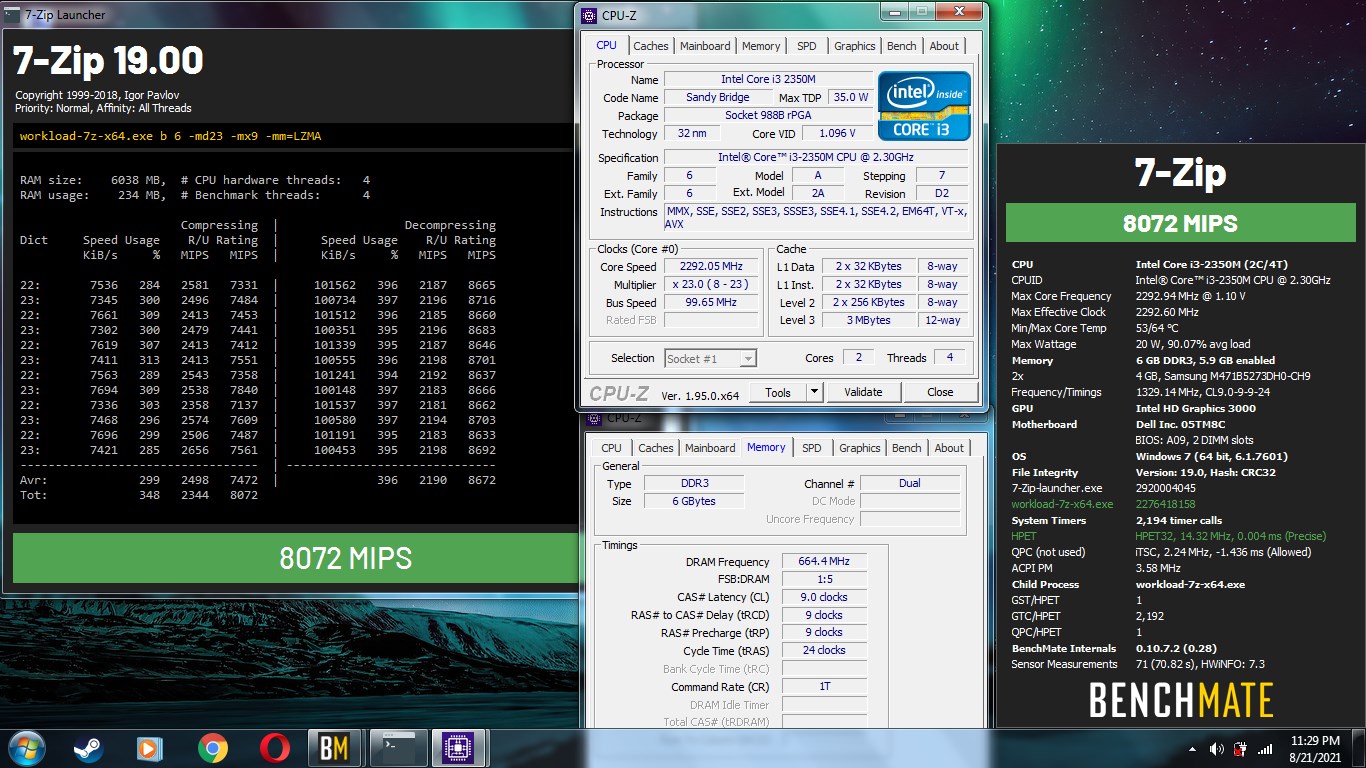Open the Memory tab in front CPU-Z window
Image resolution: width=1366 pixels, height=768 pixels.
pyautogui.click(x=761, y=46)
